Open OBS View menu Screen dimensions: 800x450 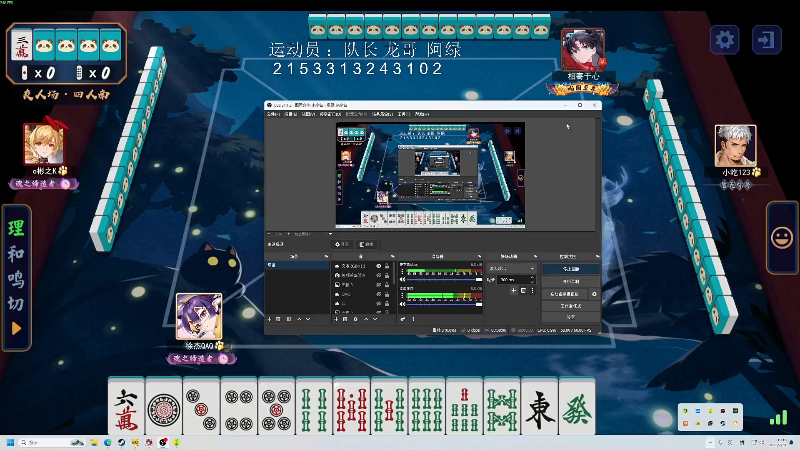[x=309, y=114]
